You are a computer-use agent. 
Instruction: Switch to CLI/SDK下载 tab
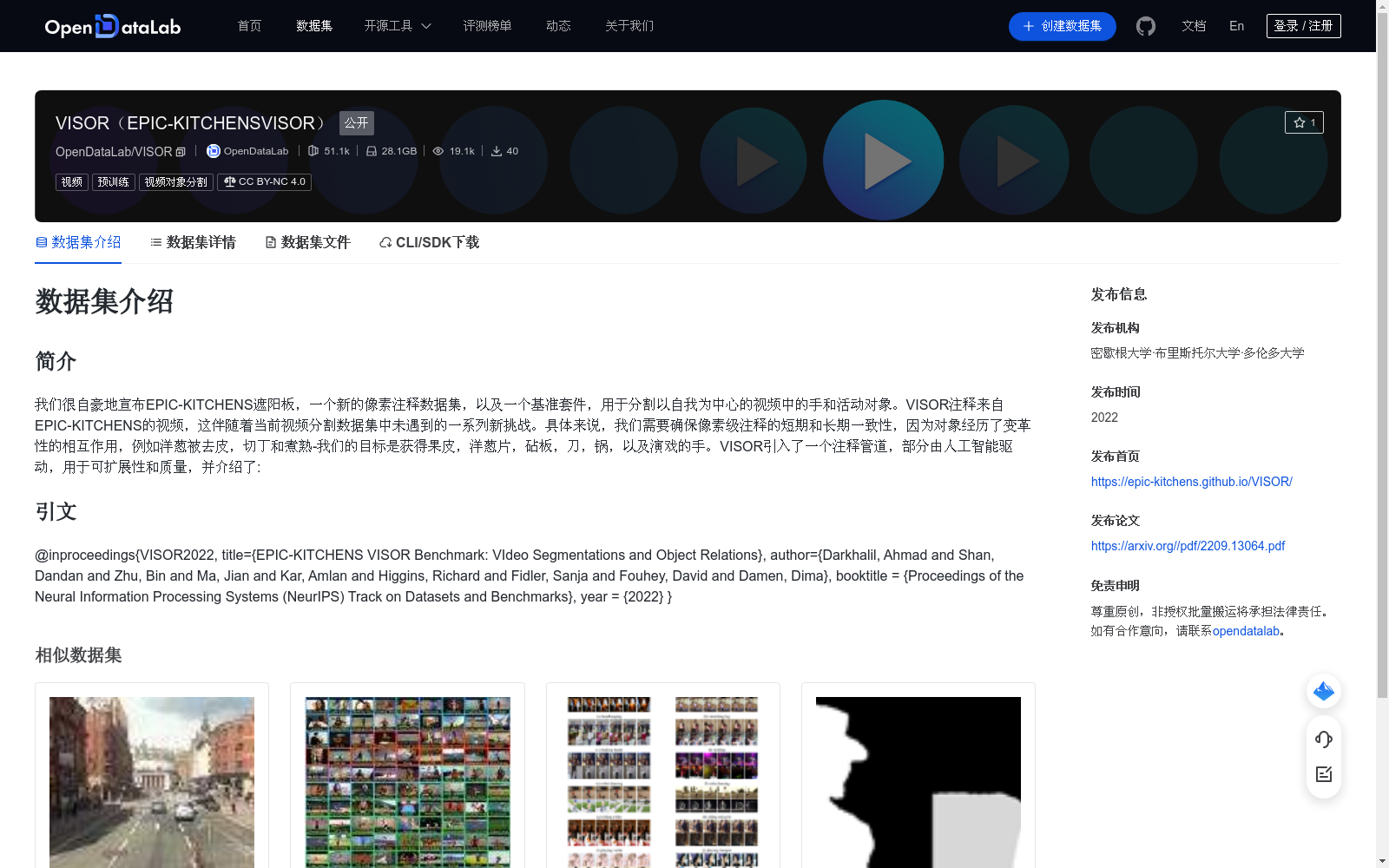click(429, 242)
